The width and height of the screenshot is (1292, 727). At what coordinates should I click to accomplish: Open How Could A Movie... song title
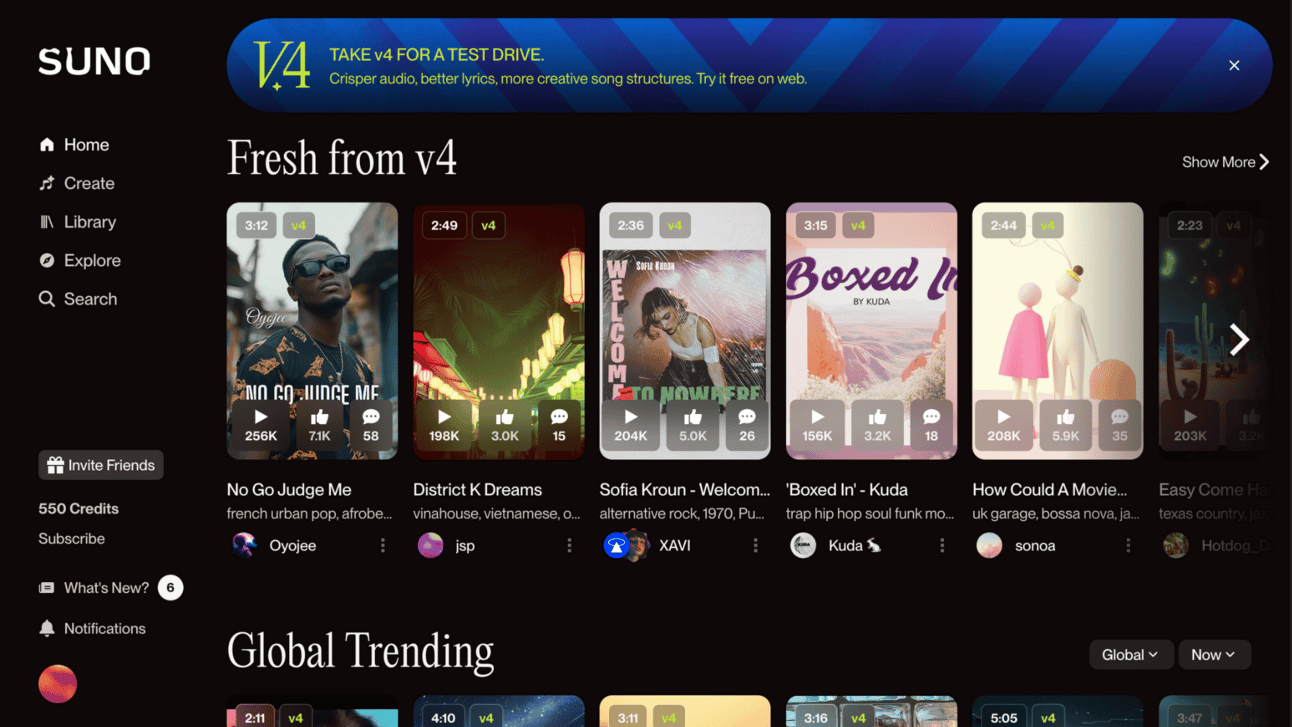coord(1050,489)
